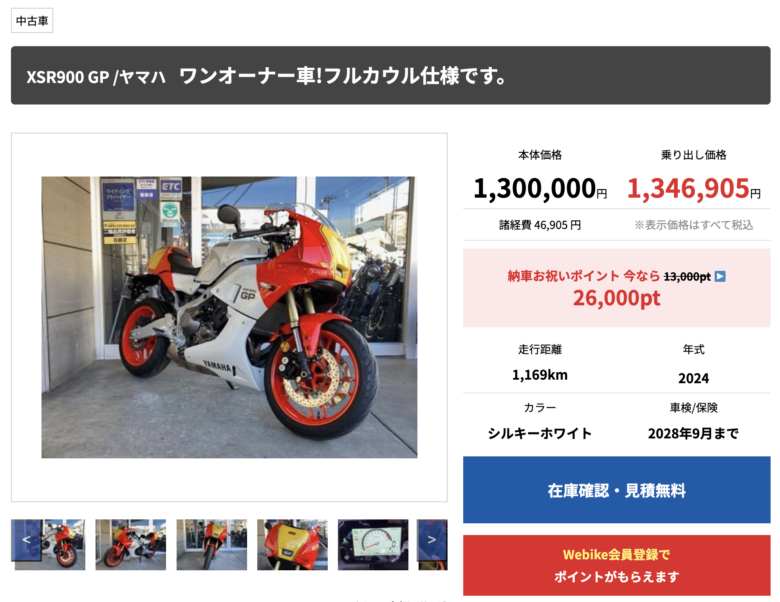Click the 中古車 tag label
The image size is (780, 602).
tap(32, 21)
